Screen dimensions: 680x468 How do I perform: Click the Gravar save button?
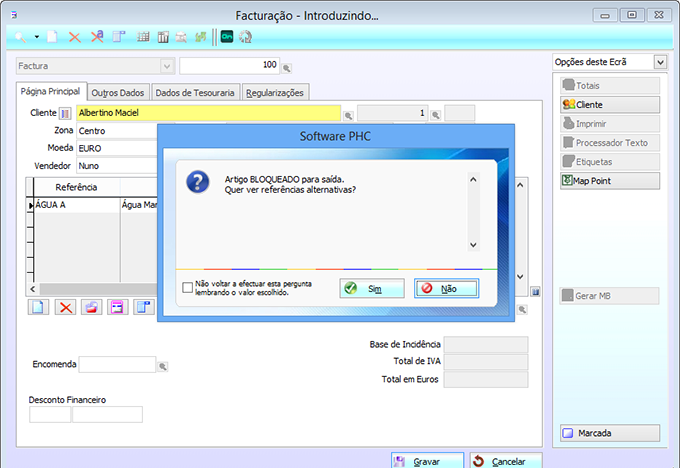tap(428, 461)
